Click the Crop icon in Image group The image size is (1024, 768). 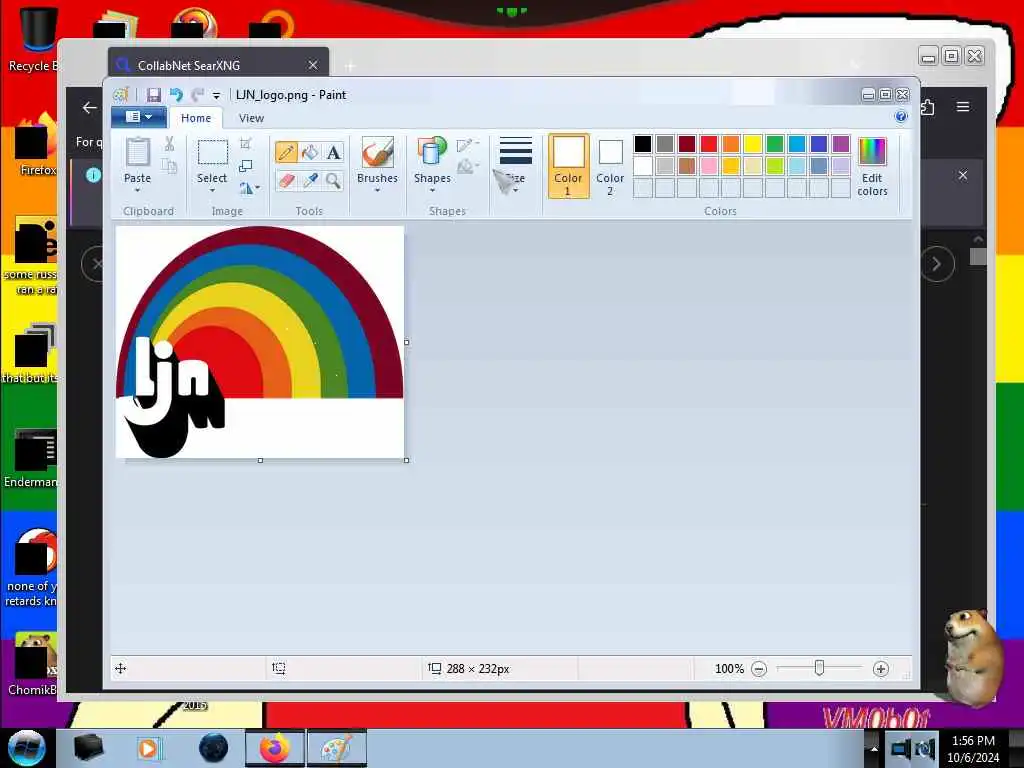coord(246,144)
